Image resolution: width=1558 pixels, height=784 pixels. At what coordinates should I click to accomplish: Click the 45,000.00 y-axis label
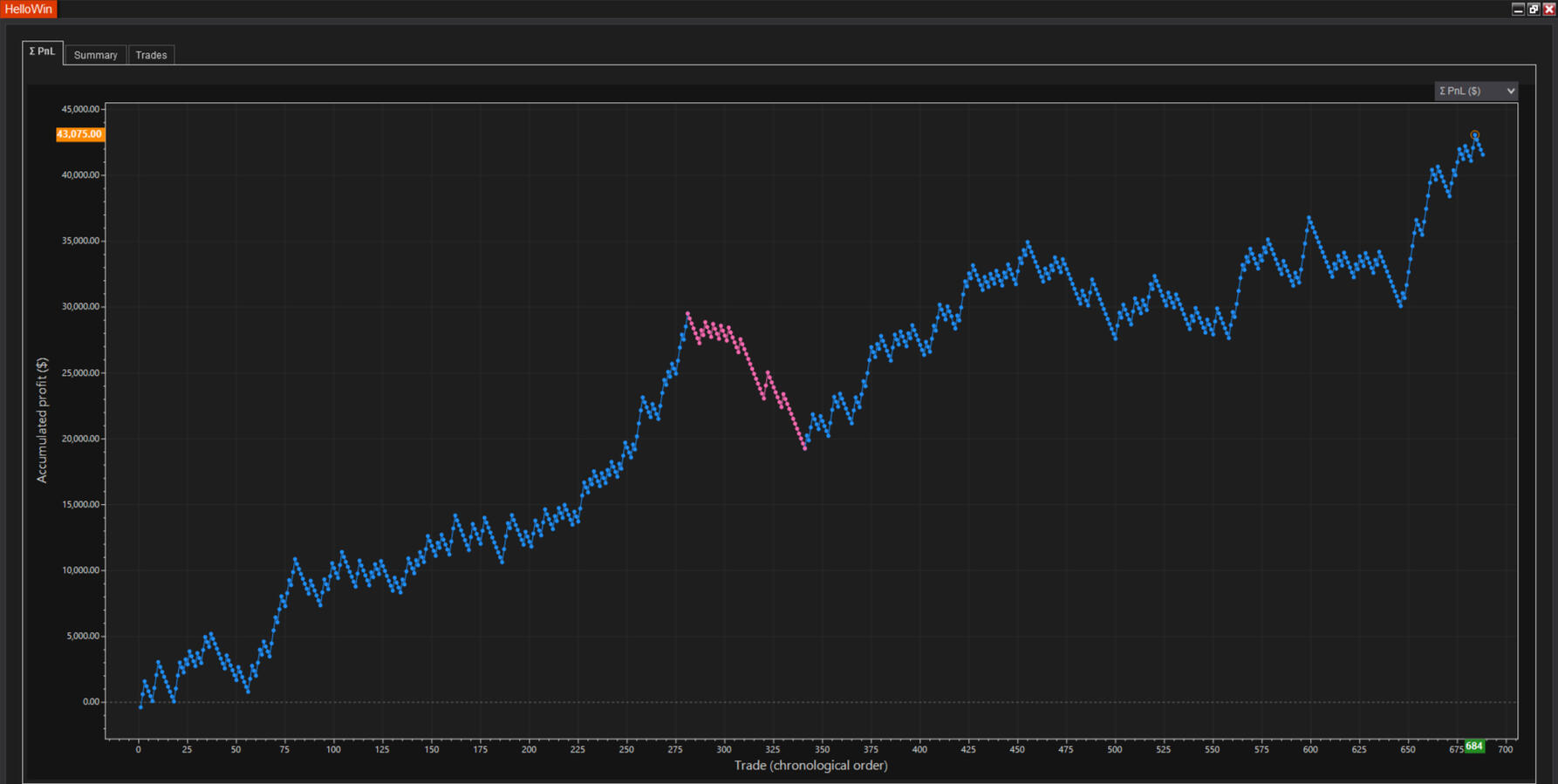coord(80,109)
